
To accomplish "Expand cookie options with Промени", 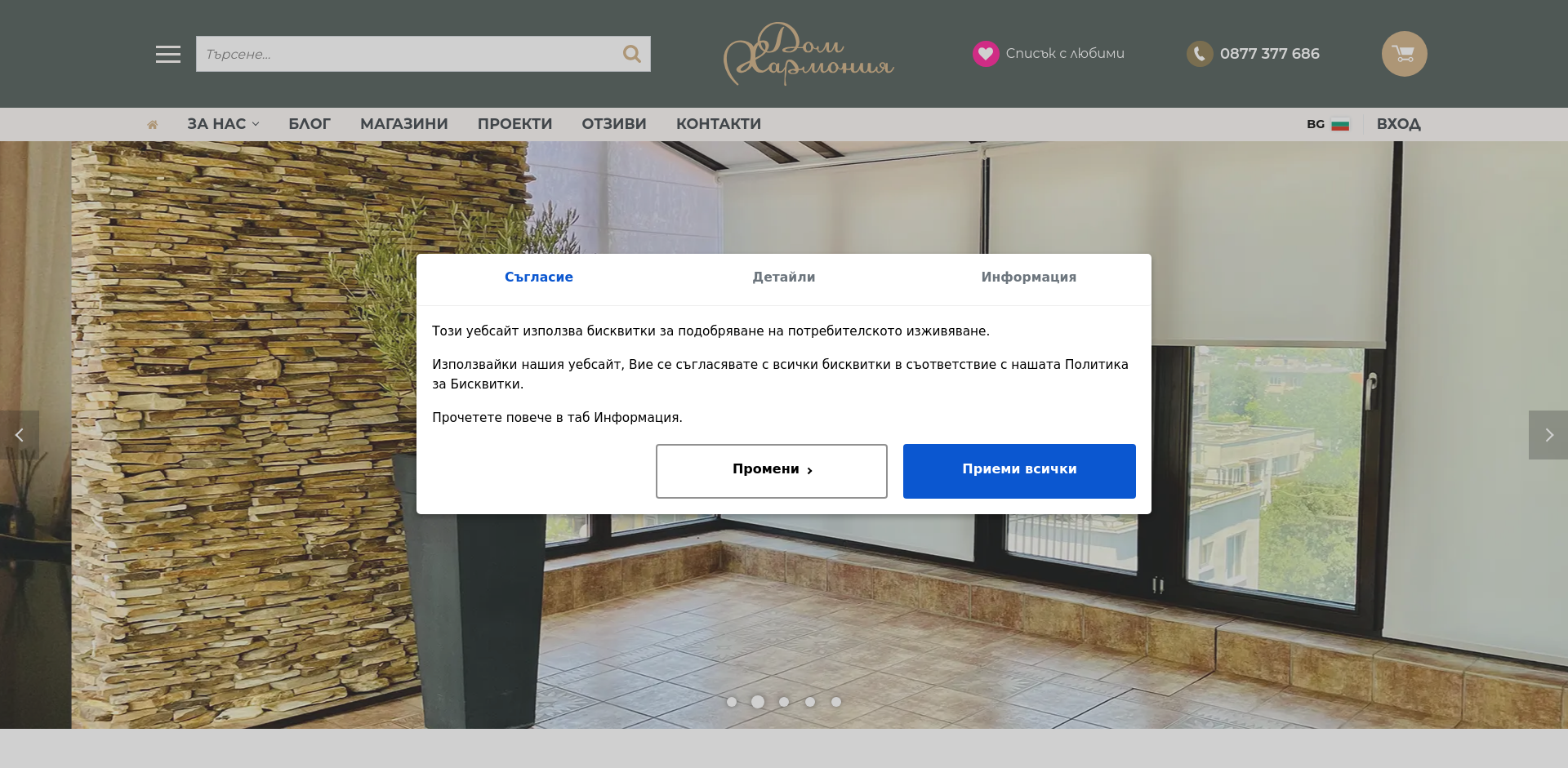I will [772, 471].
